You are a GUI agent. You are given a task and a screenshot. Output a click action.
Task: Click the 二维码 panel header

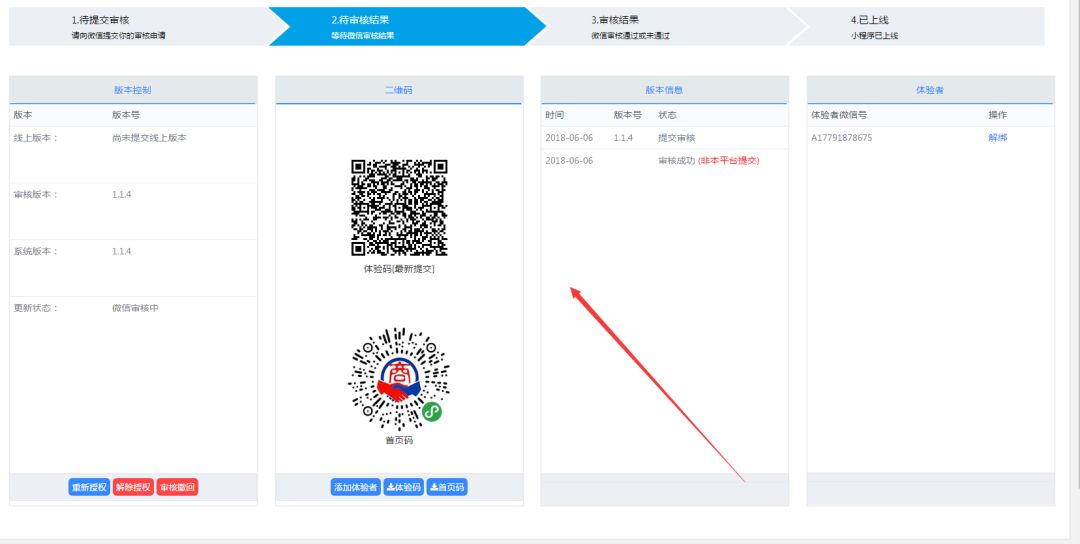399,90
